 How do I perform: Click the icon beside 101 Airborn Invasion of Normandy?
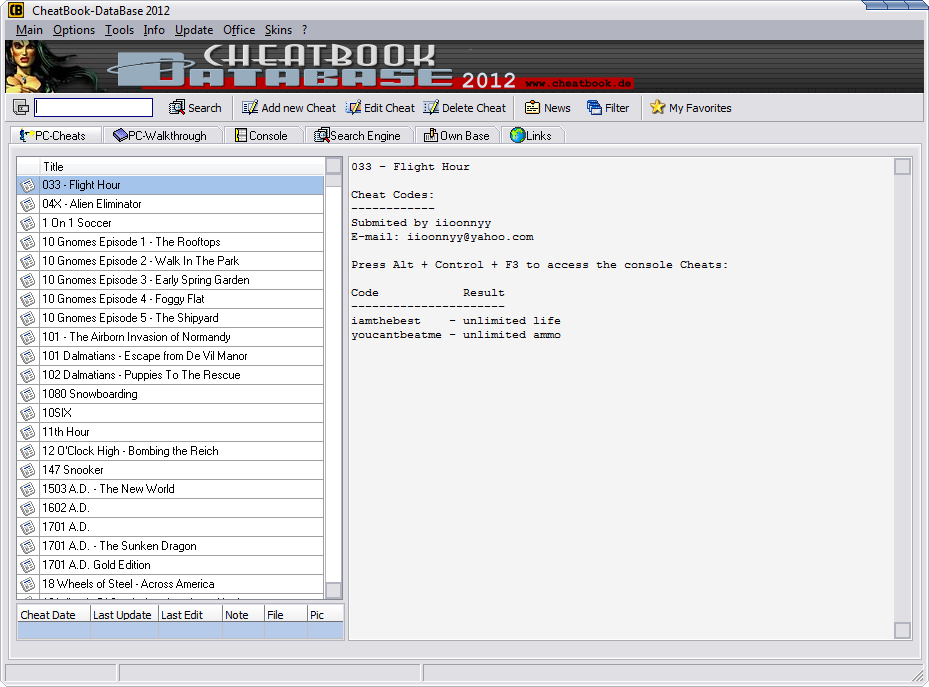coord(28,337)
